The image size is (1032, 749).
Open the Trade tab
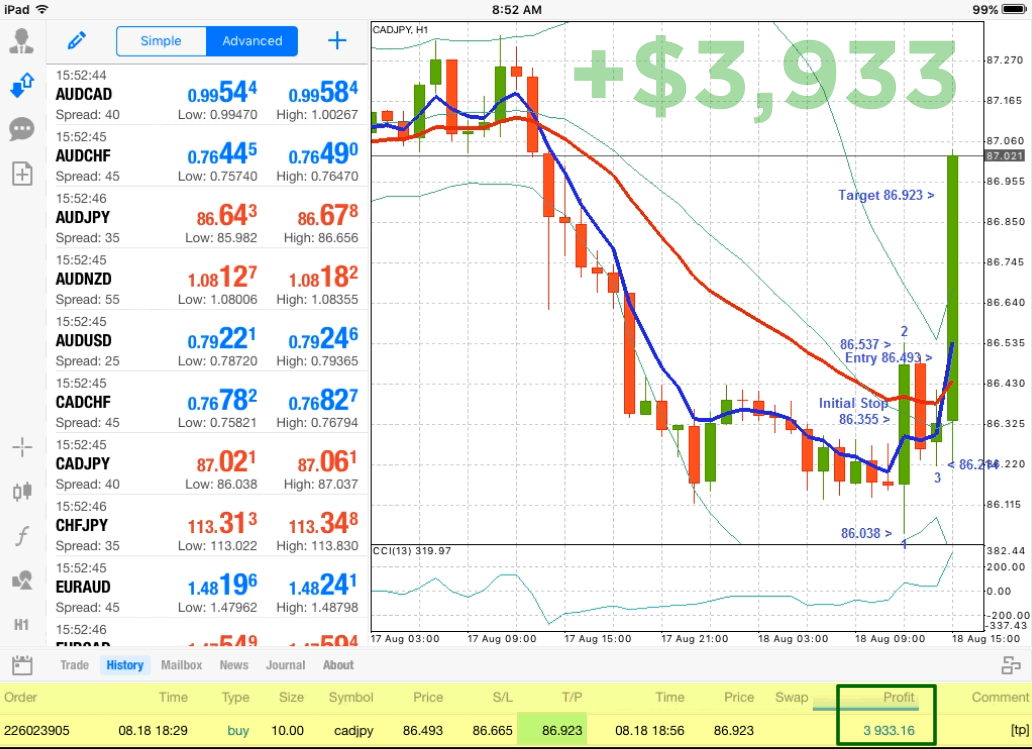(x=74, y=665)
